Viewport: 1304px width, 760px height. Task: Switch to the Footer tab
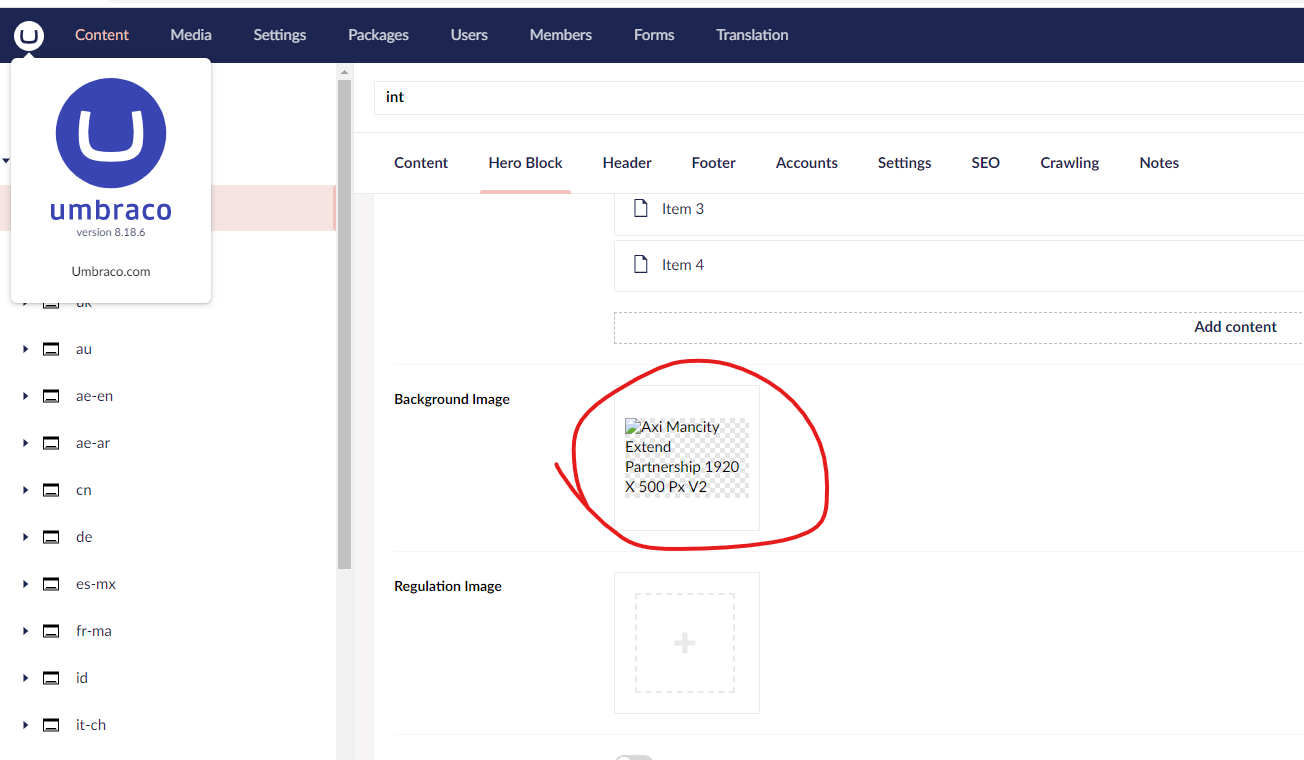click(713, 162)
